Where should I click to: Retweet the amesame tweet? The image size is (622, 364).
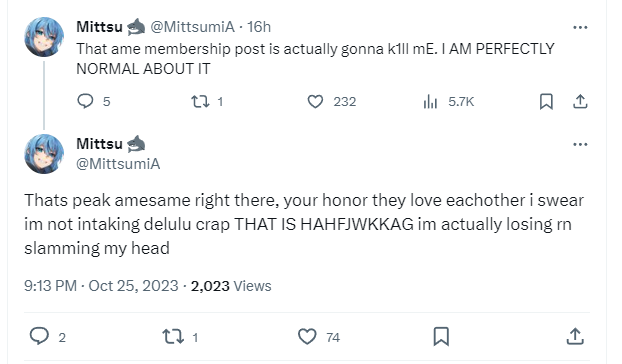coord(173,337)
